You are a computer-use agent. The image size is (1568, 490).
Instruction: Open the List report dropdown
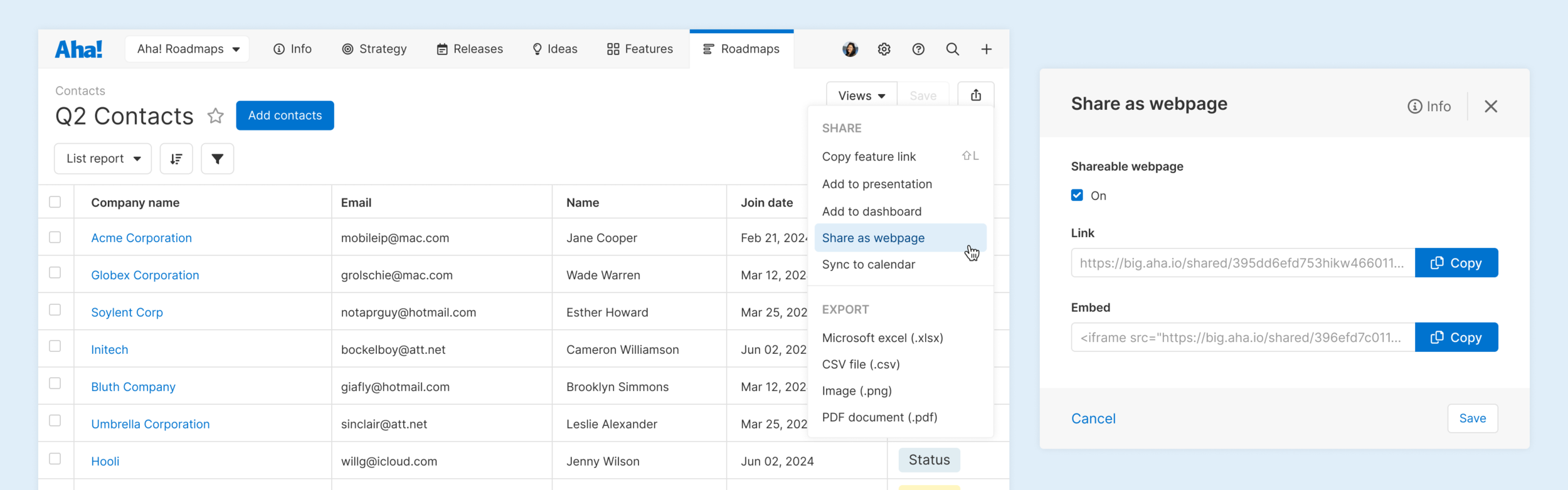[103, 159]
